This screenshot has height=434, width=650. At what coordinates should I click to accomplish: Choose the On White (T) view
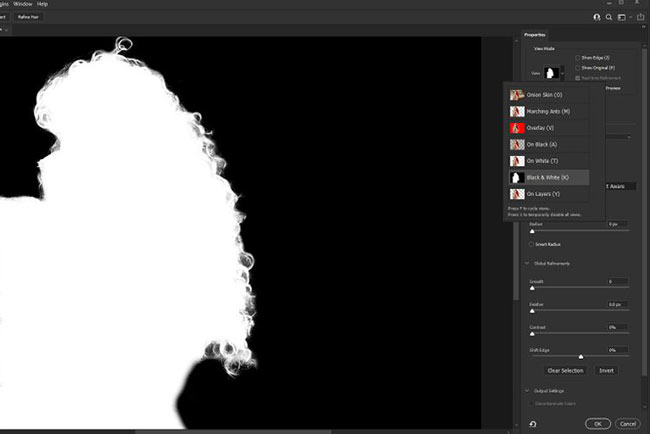549,161
